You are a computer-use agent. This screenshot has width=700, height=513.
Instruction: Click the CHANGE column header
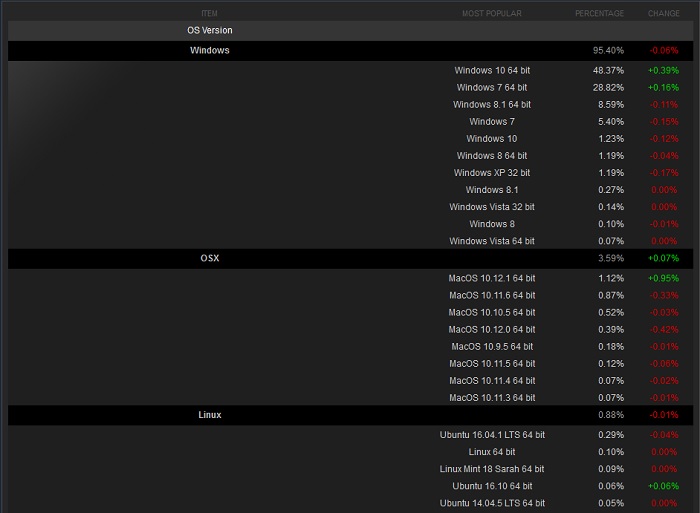coord(663,13)
